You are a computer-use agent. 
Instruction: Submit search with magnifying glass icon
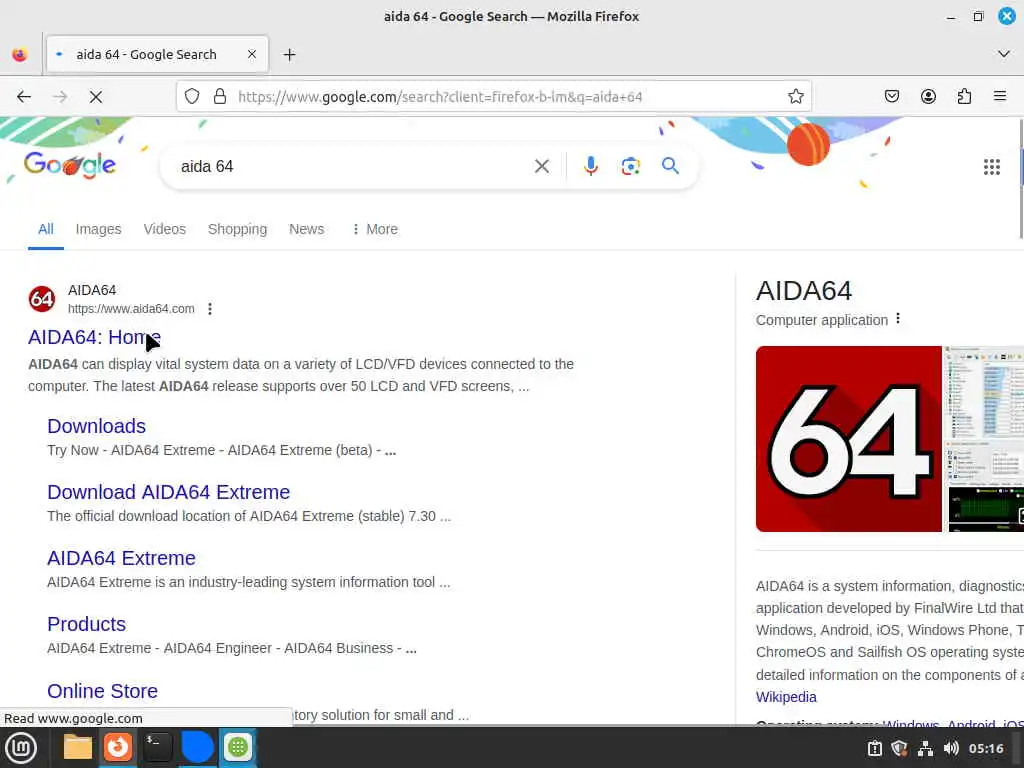670,166
